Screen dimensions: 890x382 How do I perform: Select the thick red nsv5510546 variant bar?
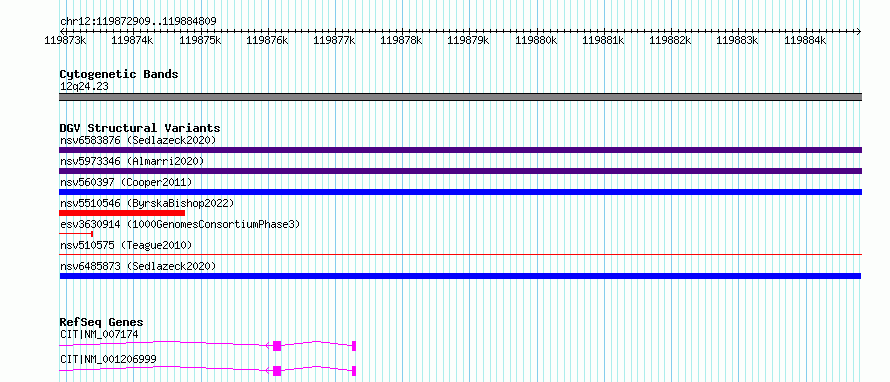122,213
